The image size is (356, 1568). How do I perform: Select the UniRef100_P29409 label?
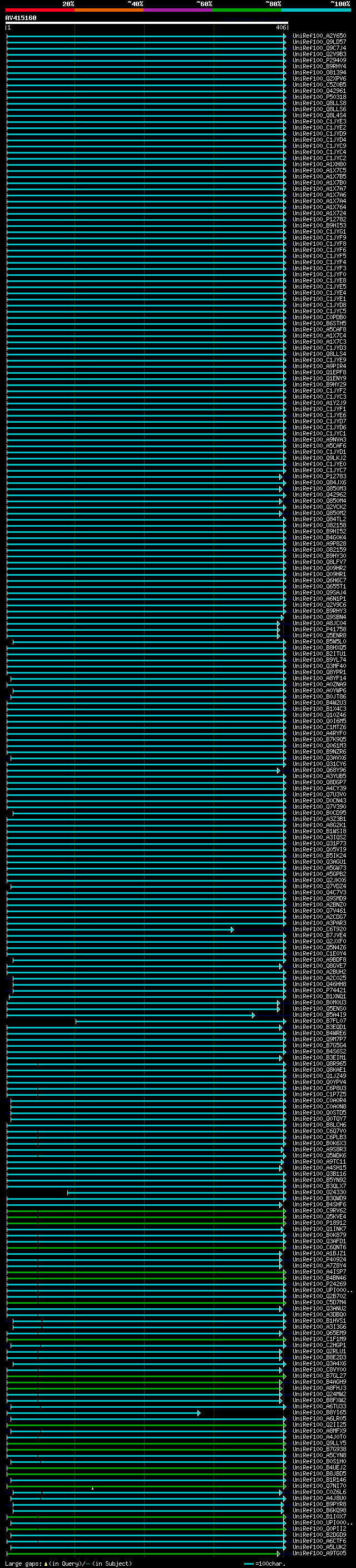(319, 60)
